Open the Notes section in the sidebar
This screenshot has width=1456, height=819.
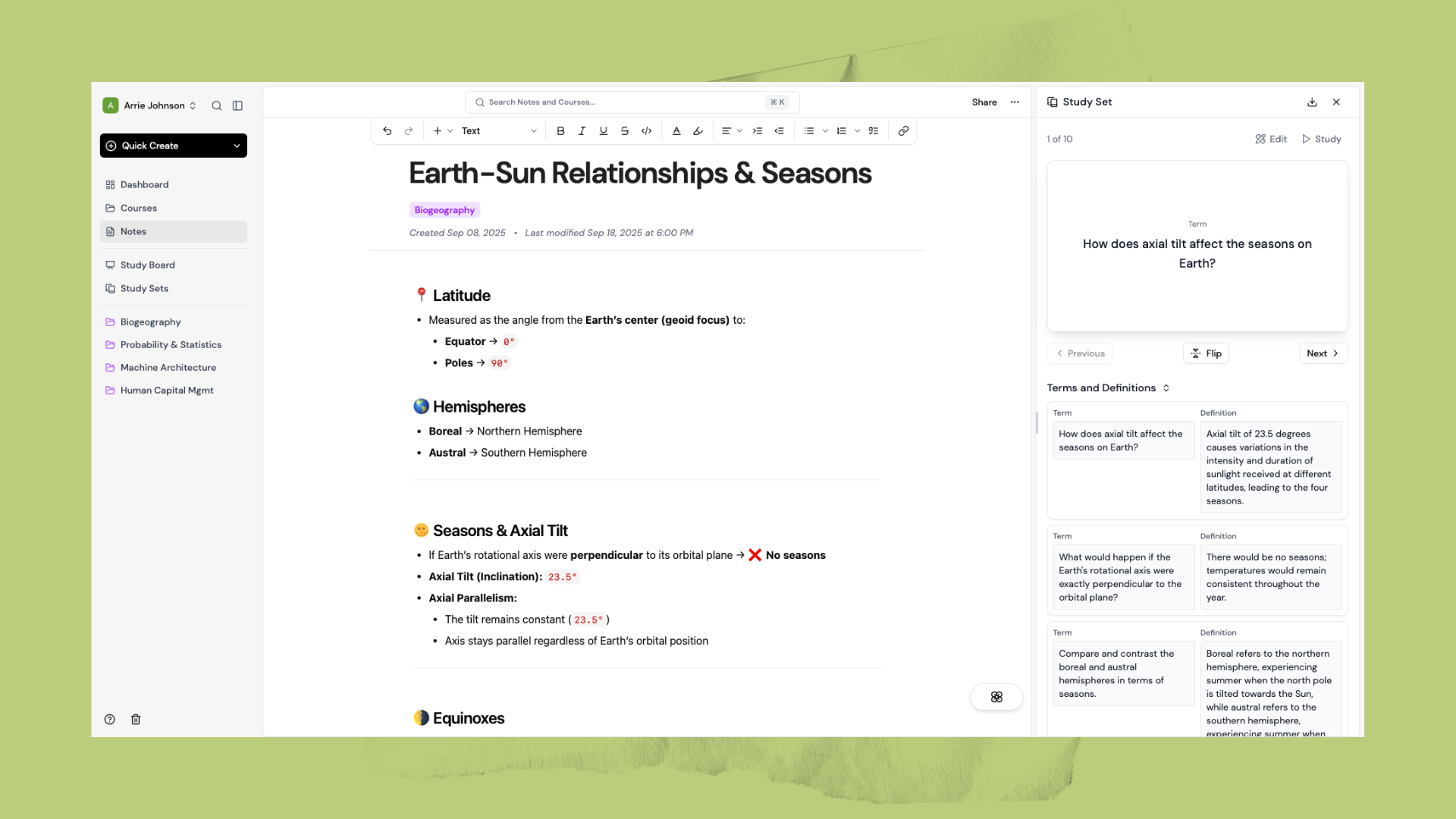point(133,231)
